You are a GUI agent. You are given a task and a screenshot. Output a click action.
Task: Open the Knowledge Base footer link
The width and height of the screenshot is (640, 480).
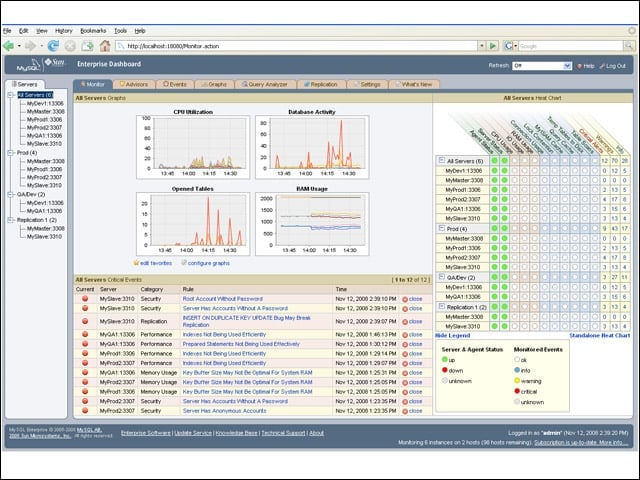click(x=236, y=433)
